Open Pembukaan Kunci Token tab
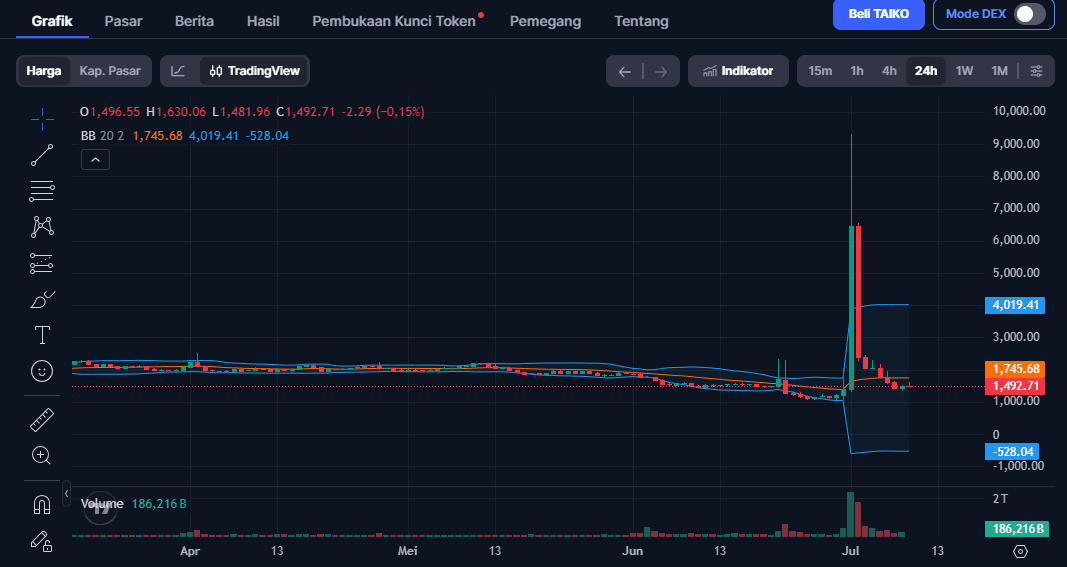This screenshot has height=567, width=1067. point(394,21)
